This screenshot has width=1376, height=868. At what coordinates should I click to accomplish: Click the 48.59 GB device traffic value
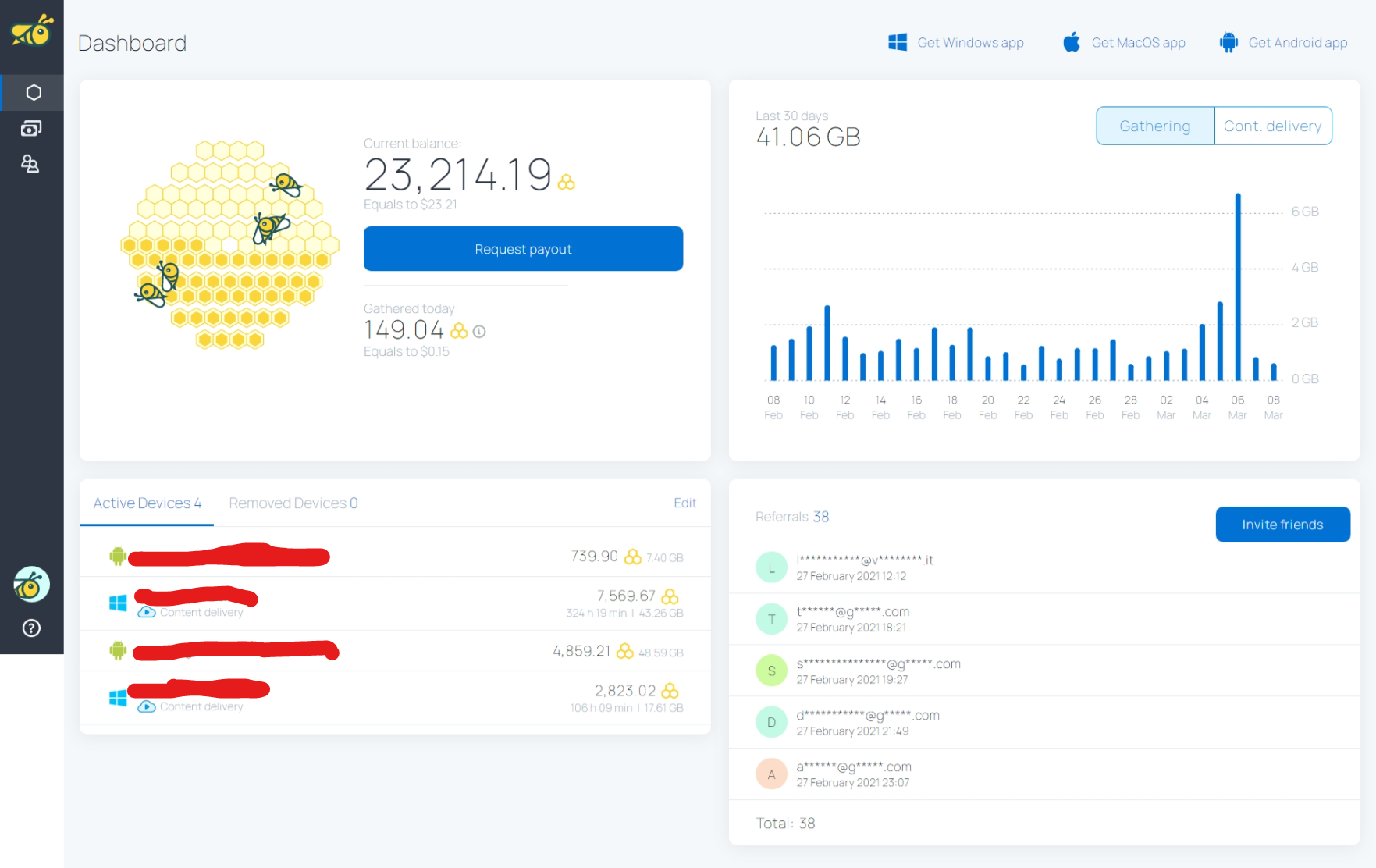click(661, 653)
